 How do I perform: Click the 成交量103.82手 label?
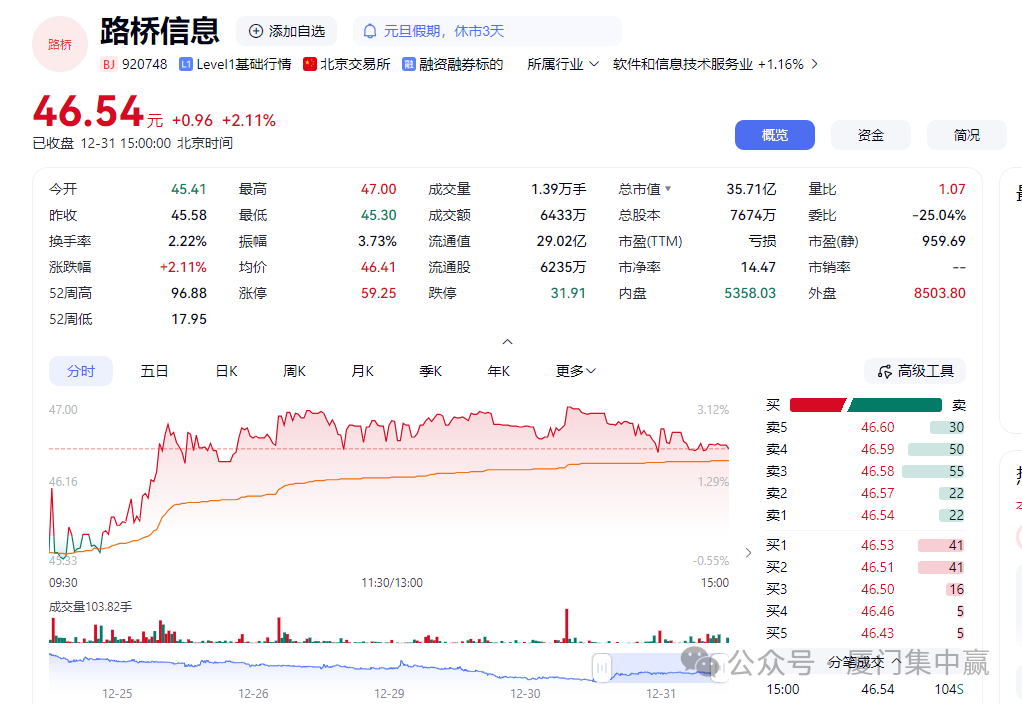pos(91,607)
